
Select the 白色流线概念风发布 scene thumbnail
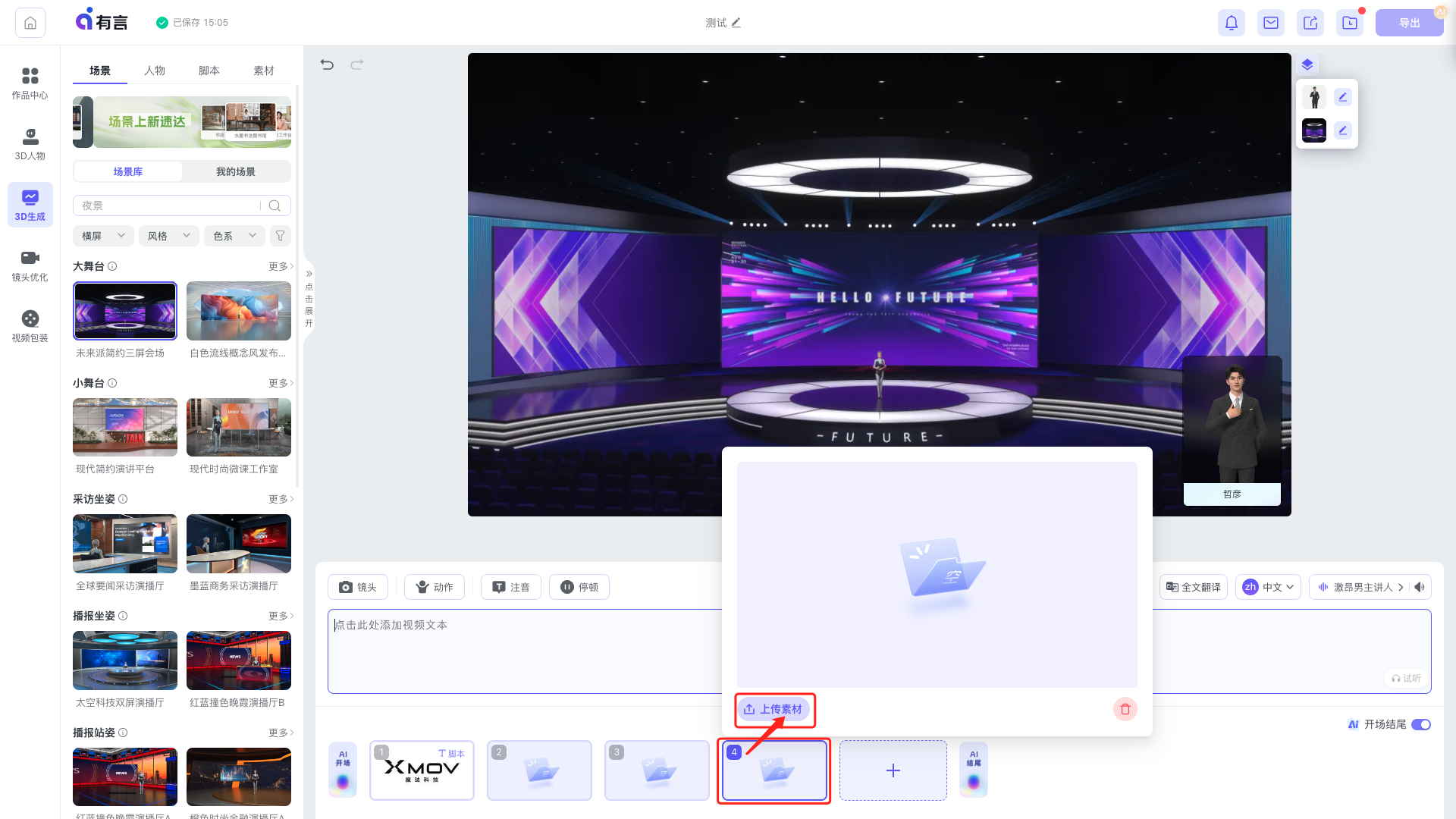point(239,311)
